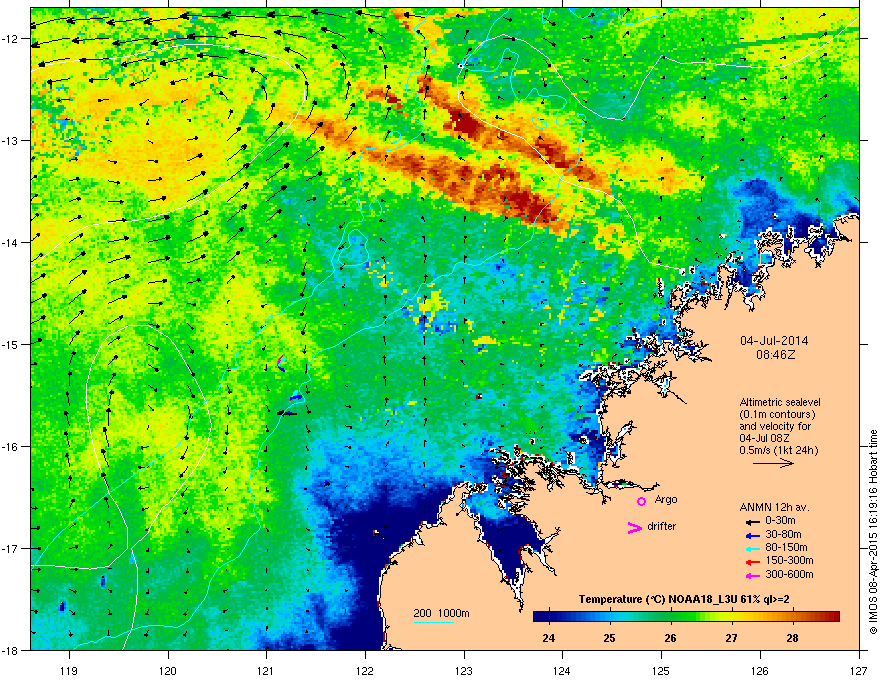Click the (0.1m contours) text

(777, 415)
